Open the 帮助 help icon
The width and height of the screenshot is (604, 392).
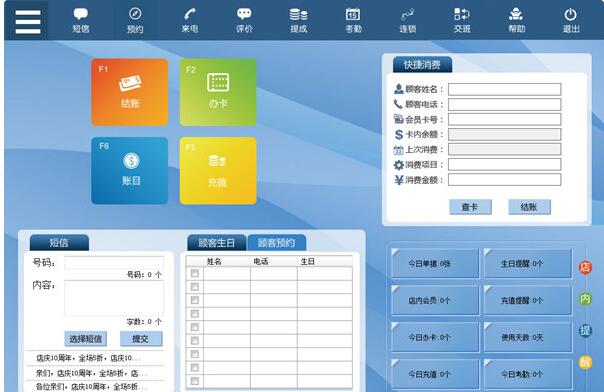(516, 20)
